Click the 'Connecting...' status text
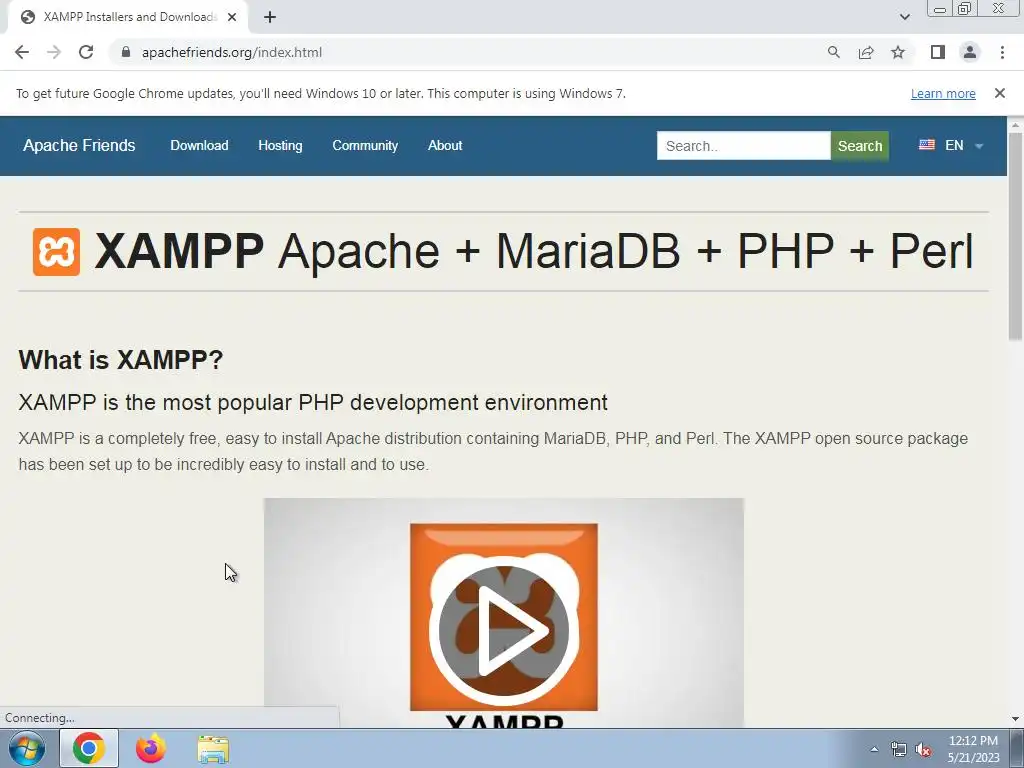Viewport: 1024px width, 768px height. (x=40, y=718)
